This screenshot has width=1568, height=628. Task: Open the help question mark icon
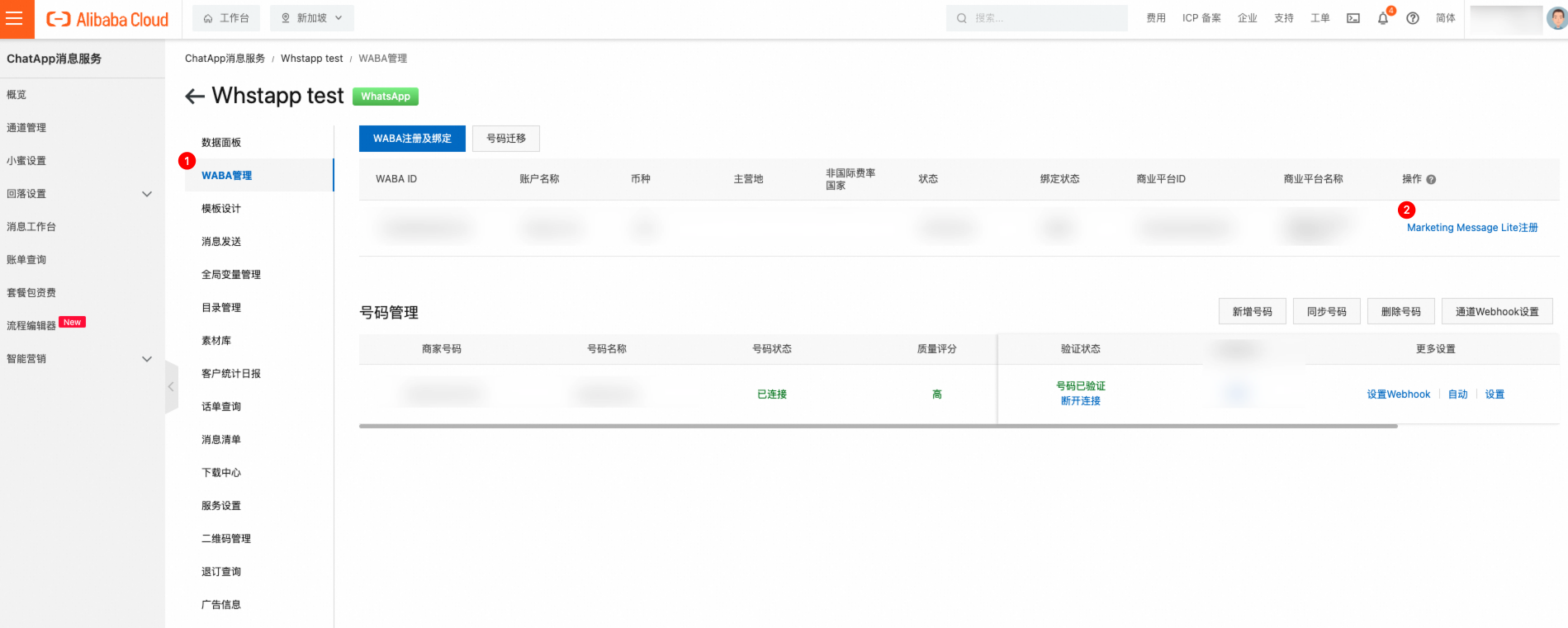pyautogui.click(x=1413, y=18)
